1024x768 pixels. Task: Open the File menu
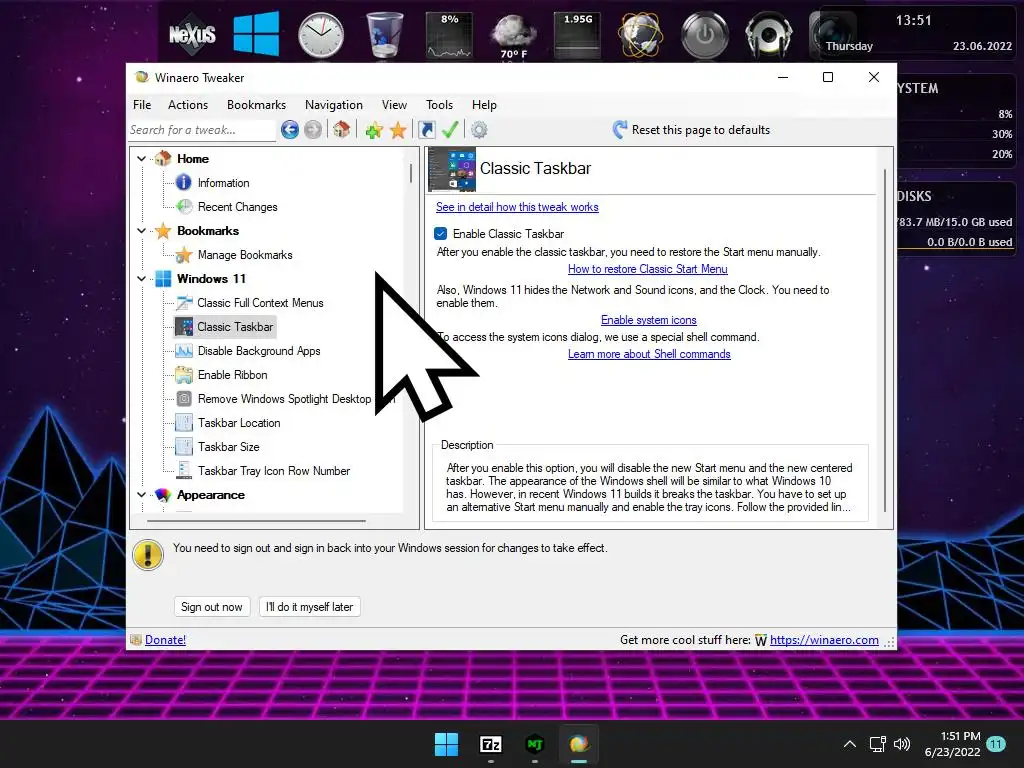(142, 105)
